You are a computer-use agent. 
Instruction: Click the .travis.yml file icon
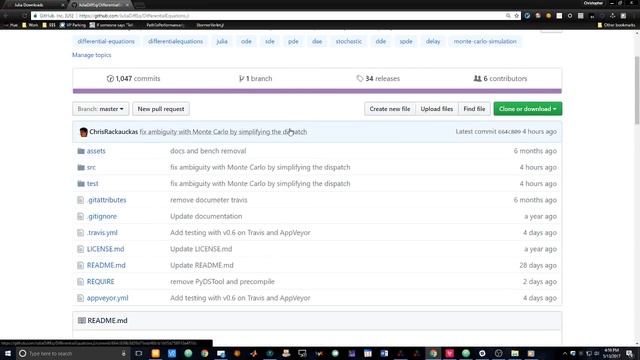click(80, 233)
